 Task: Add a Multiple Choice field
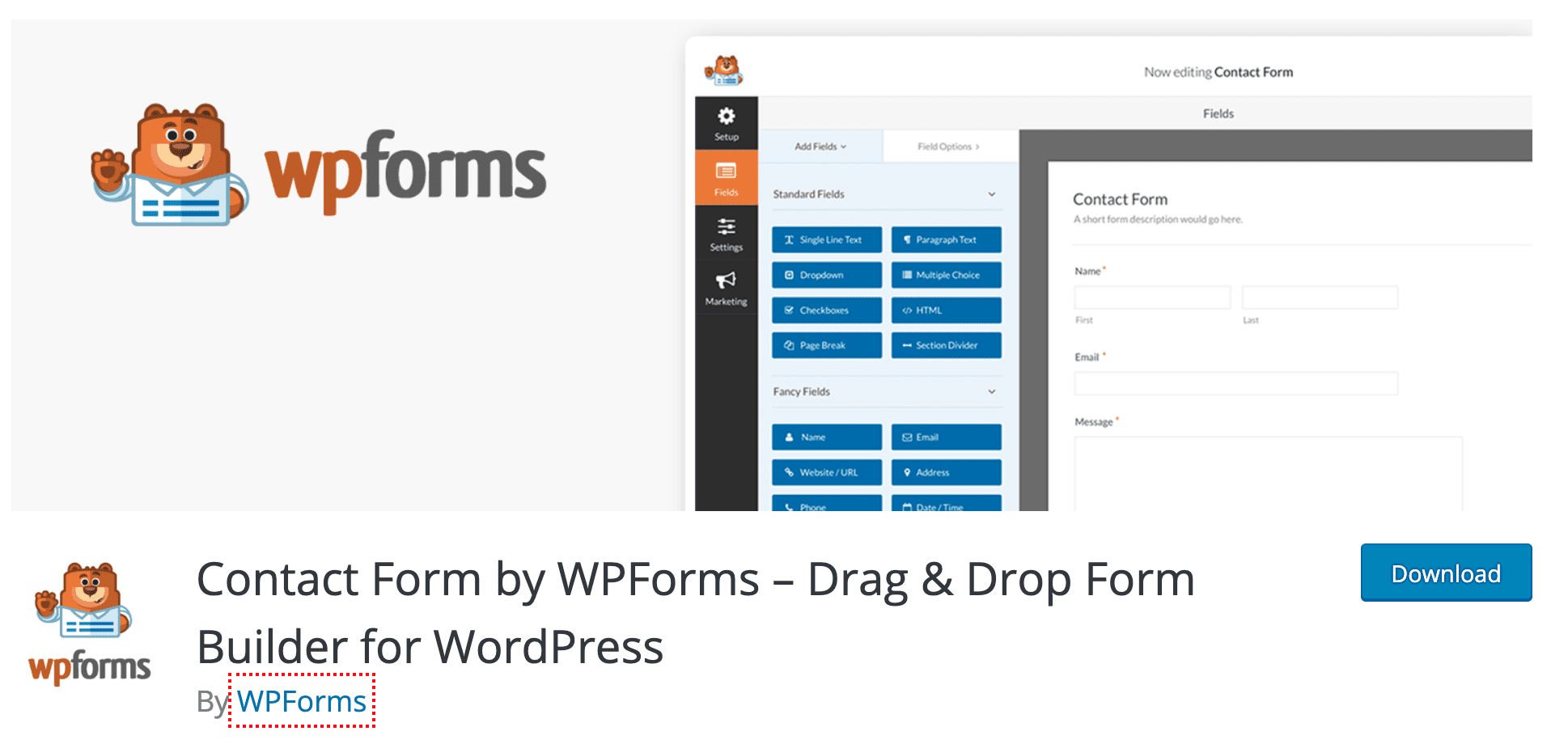click(x=947, y=275)
